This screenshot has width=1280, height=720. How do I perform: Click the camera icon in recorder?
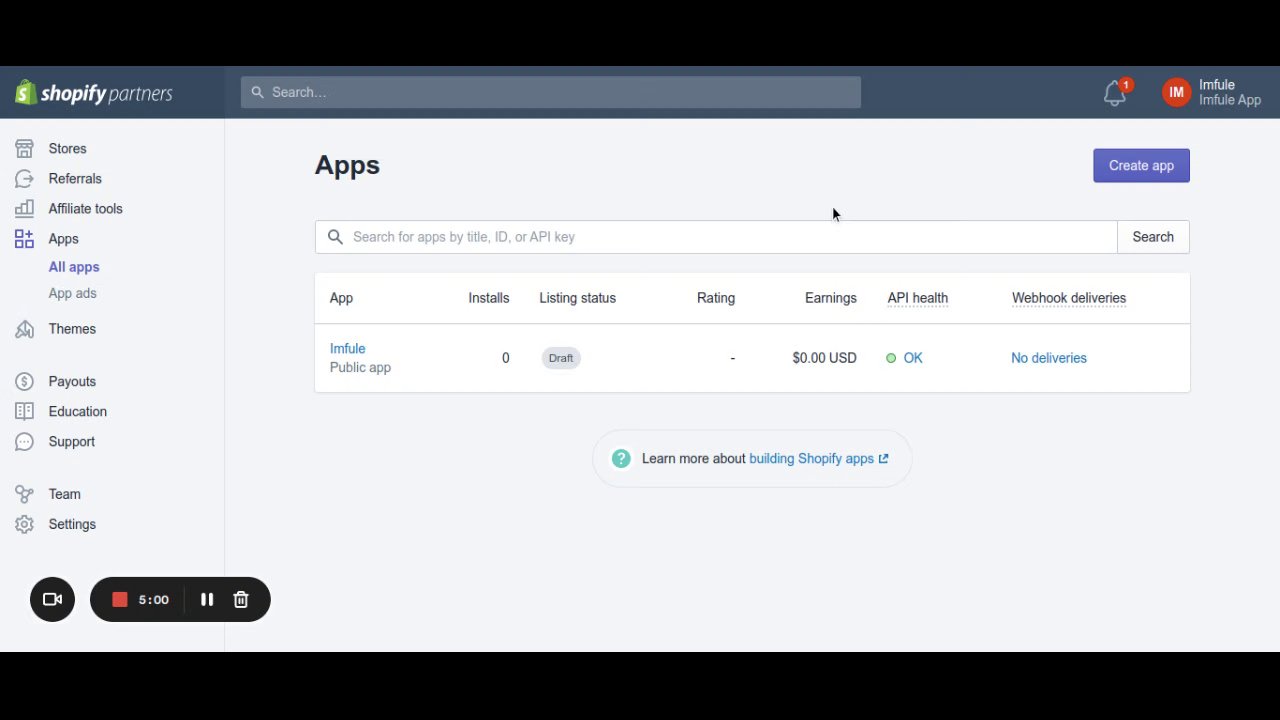click(x=52, y=600)
